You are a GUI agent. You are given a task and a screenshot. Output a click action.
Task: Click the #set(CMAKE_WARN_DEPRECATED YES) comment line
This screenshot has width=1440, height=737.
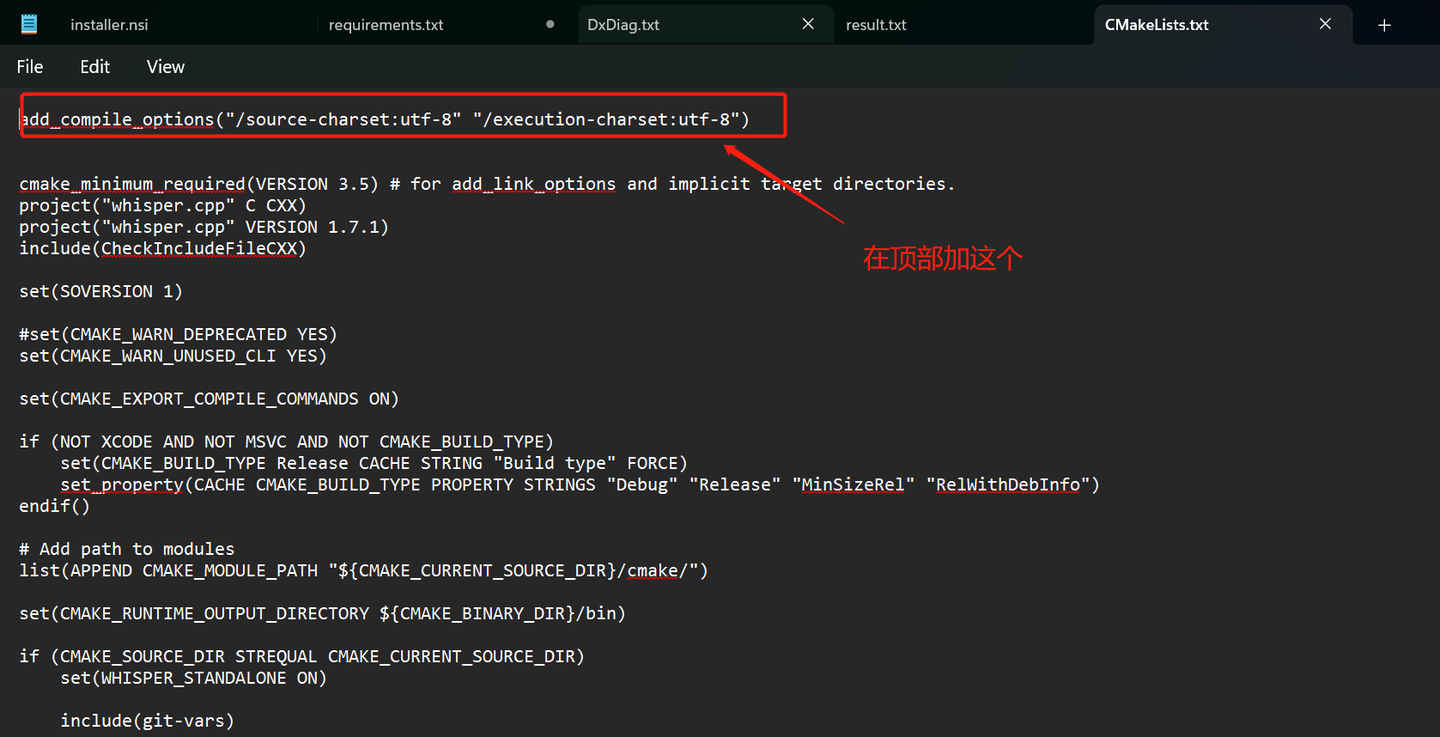point(178,334)
